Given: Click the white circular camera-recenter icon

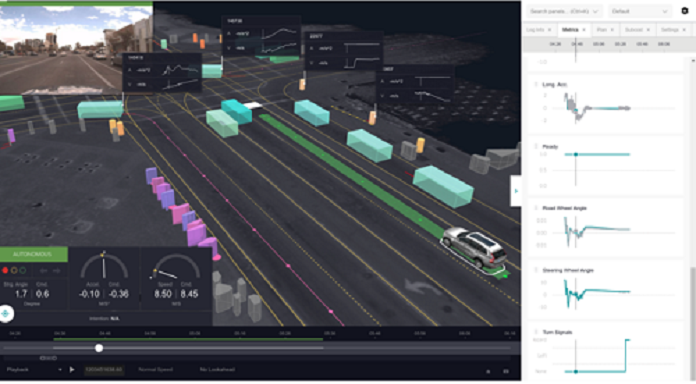Looking at the screenshot, I should point(6,313).
